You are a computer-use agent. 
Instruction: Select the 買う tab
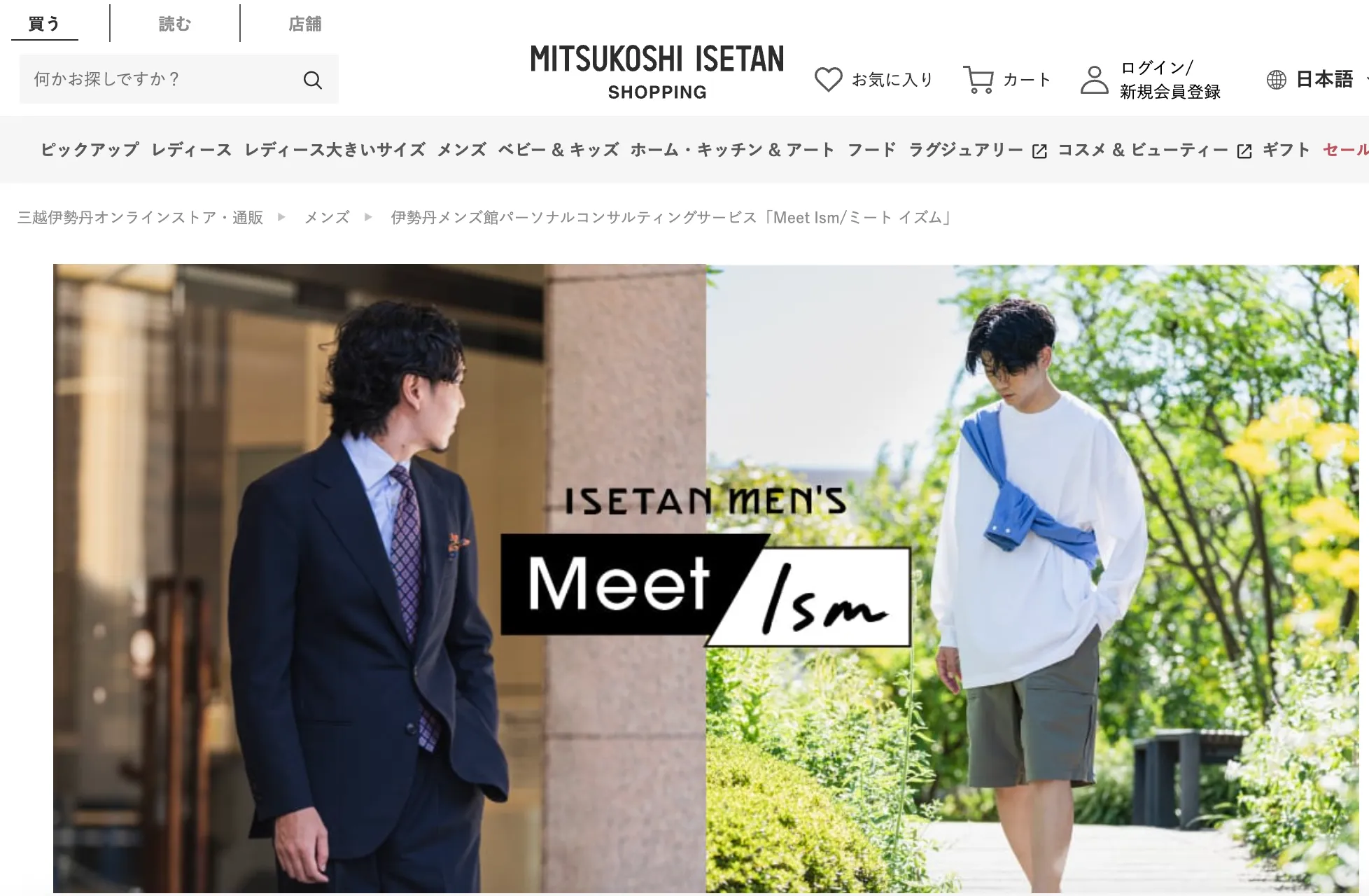(x=44, y=24)
